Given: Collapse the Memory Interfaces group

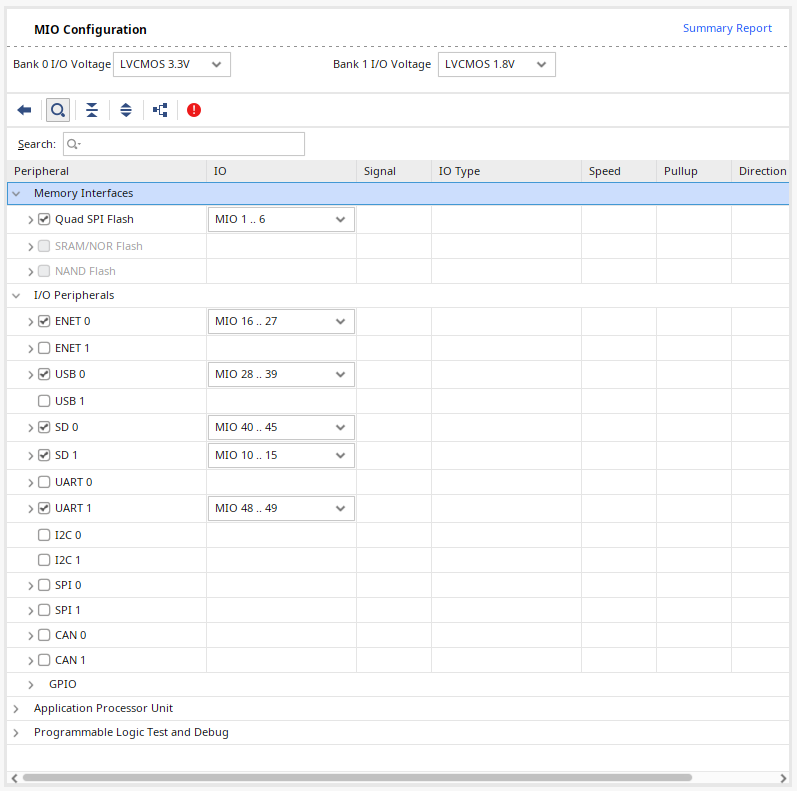Looking at the screenshot, I should [16, 194].
